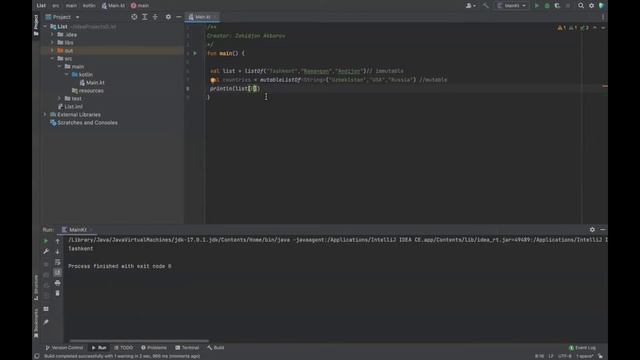
Task: Open Version Control tool window button
Action: click(x=64, y=348)
